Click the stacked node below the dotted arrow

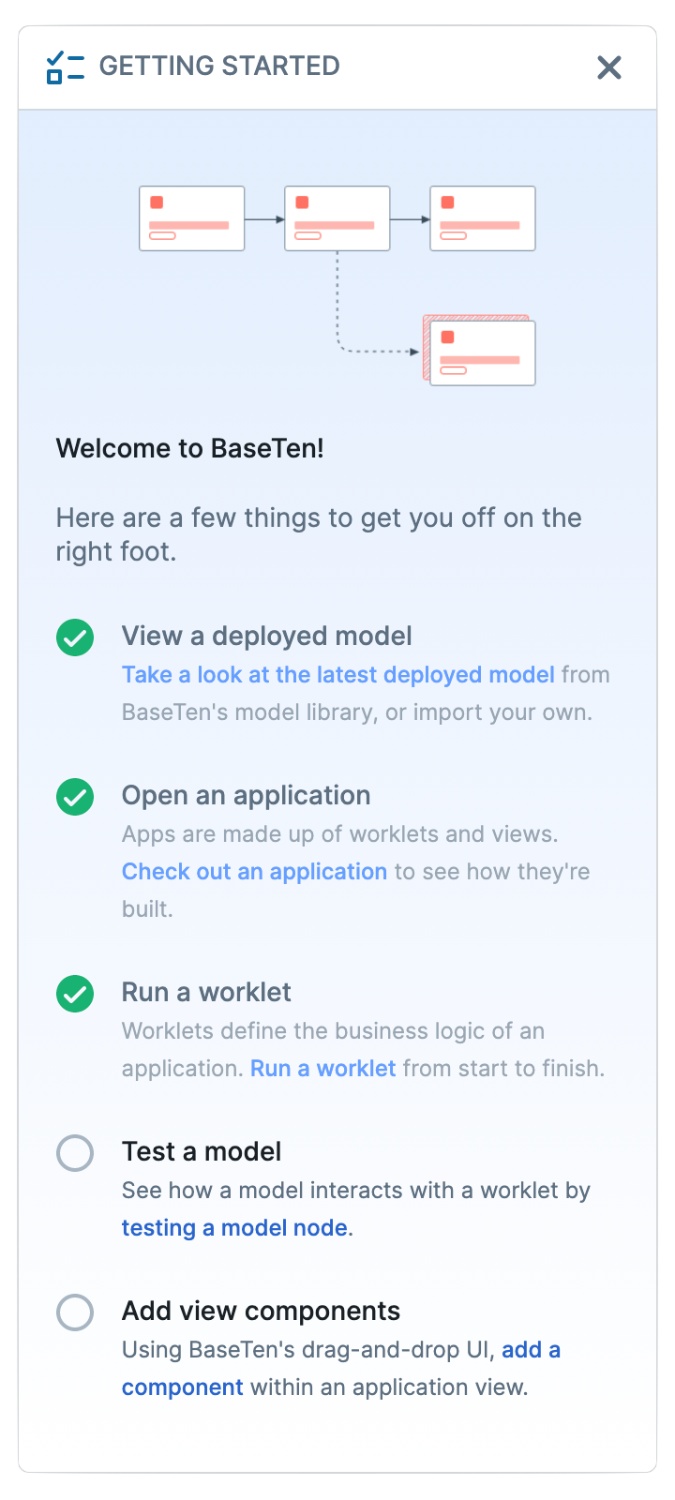(480, 350)
